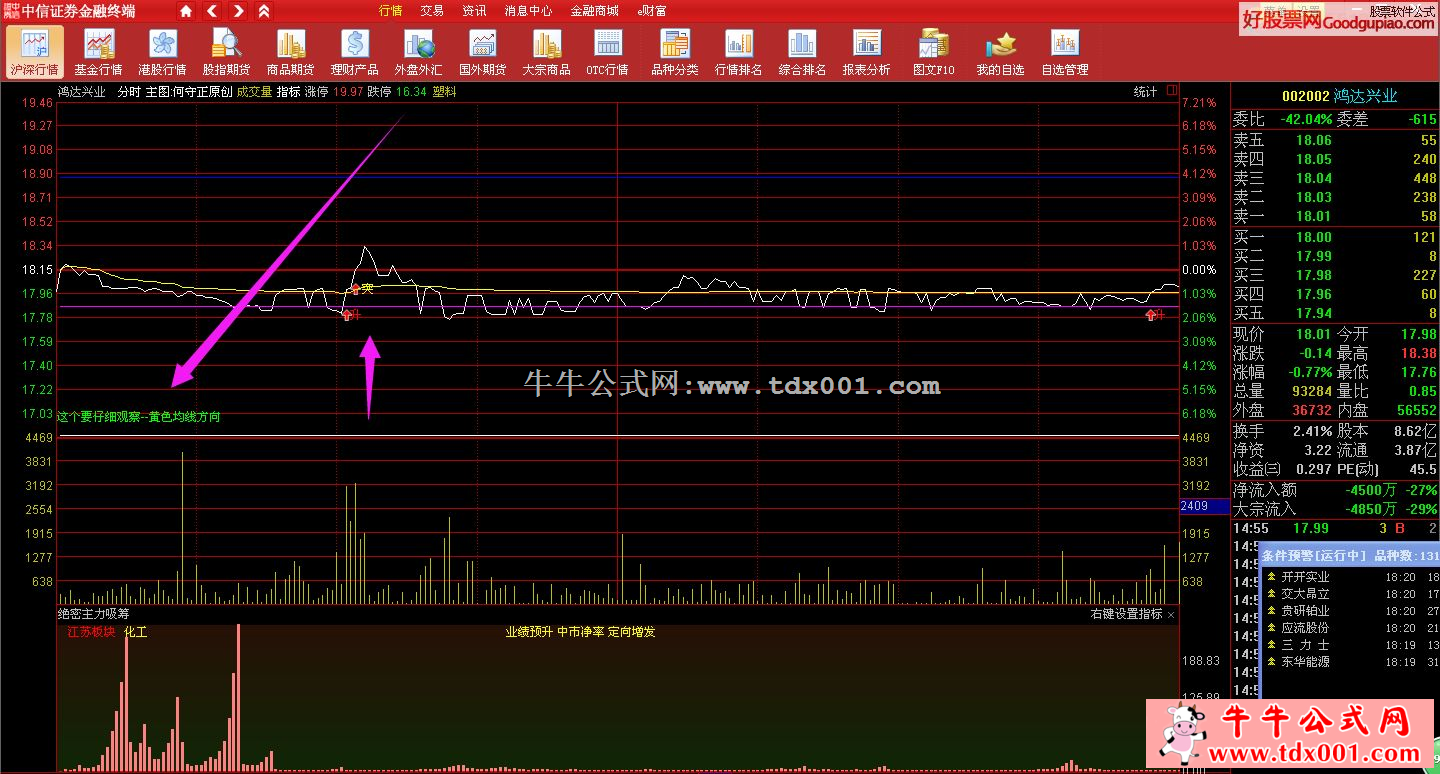Click the 换手 2.41% value
Image resolution: width=1440 pixels, height=774 pixels.
tap(1312, 431)
